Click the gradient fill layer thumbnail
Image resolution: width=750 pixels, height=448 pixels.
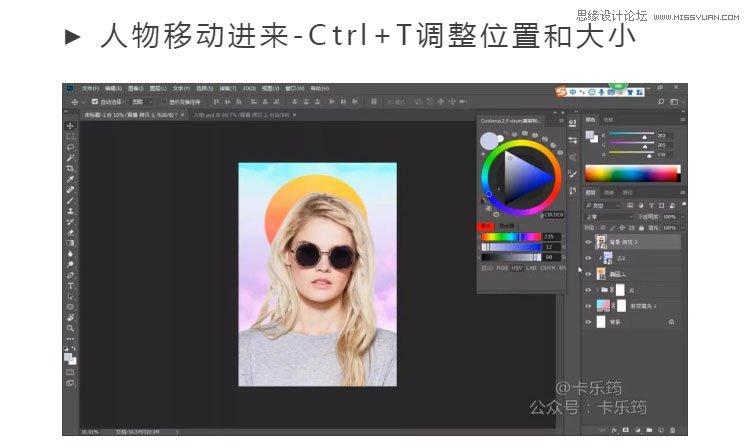point(602,306)
